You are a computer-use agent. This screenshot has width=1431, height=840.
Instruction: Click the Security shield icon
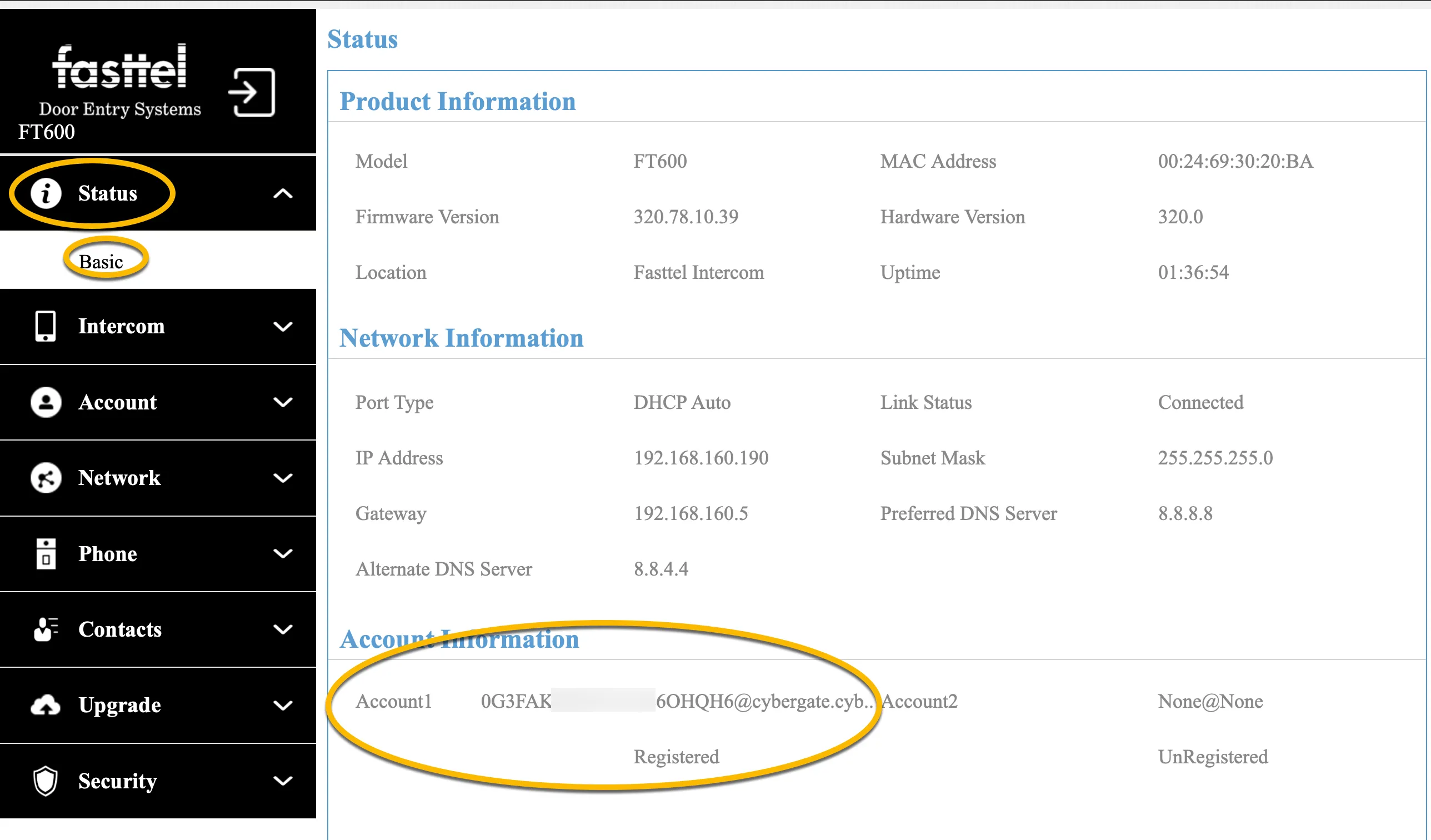point(46,781)
